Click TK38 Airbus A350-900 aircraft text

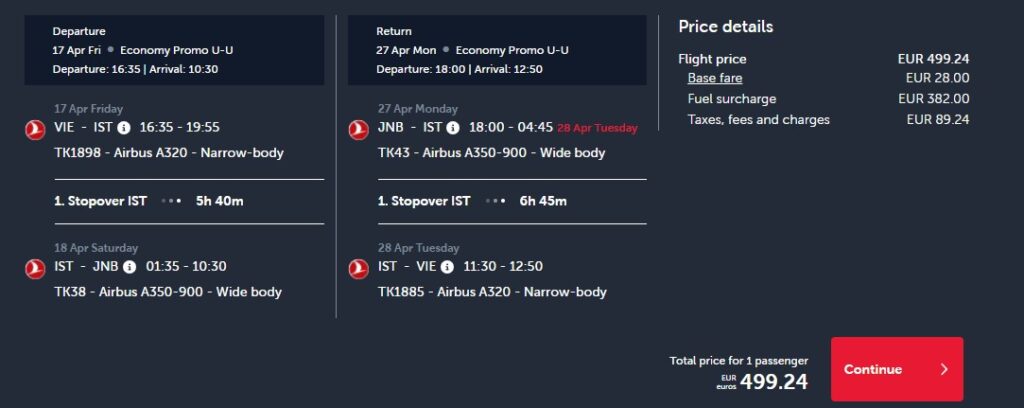click(x=168, y=292)
